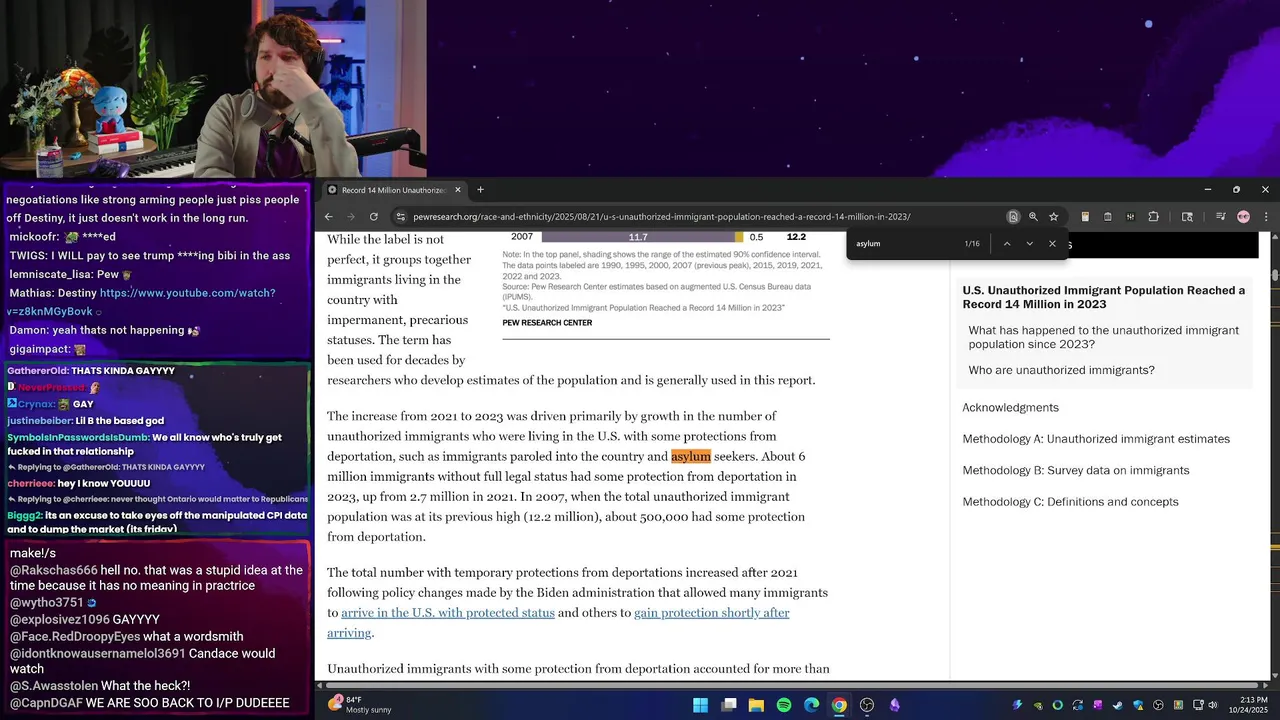
Task: Click the PEW RESEARCH CENTER chart caption
Action: (547, 323)
